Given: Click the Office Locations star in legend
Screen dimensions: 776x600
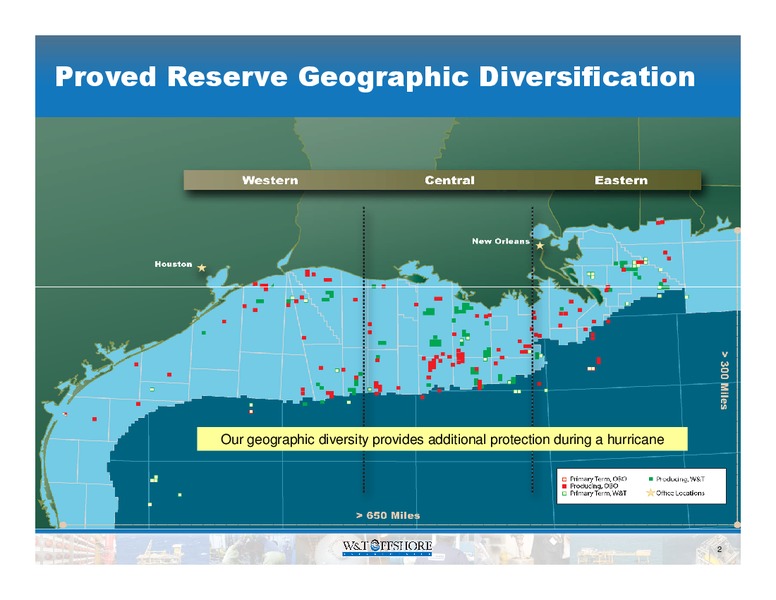Looking at the screenshot, I should 650,493.
